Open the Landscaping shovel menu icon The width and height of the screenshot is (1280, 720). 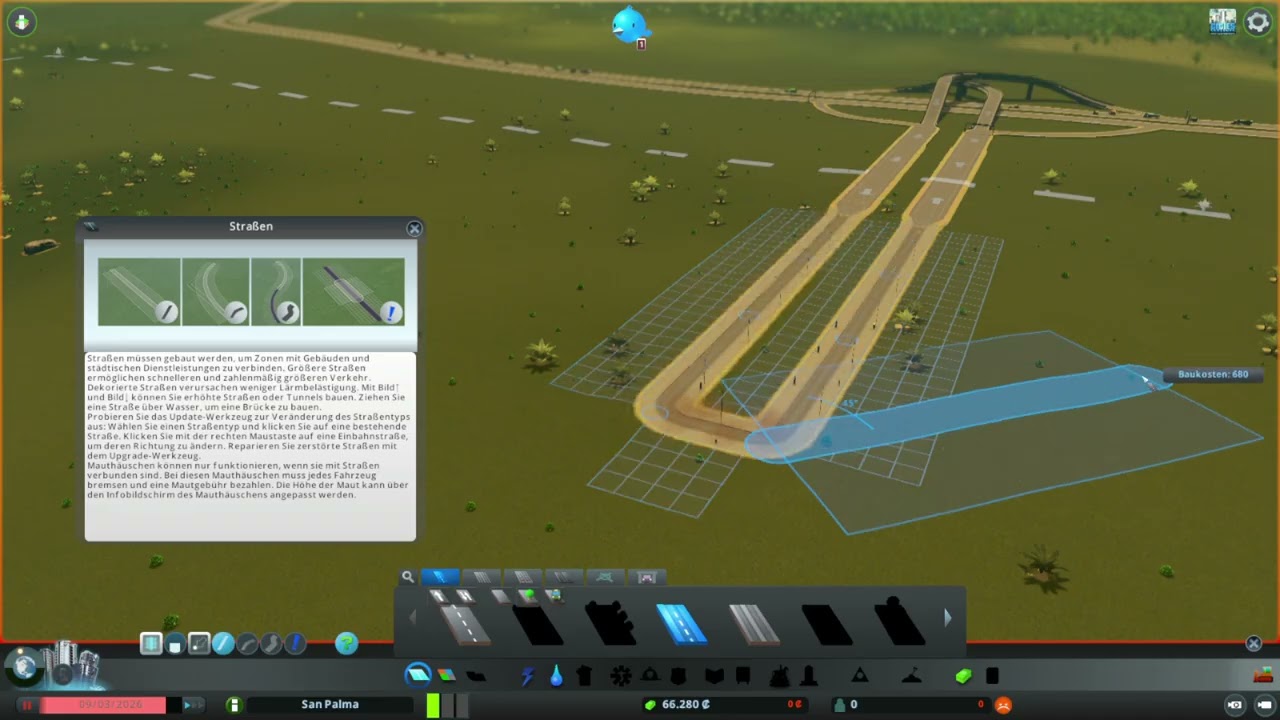(911, 676)
